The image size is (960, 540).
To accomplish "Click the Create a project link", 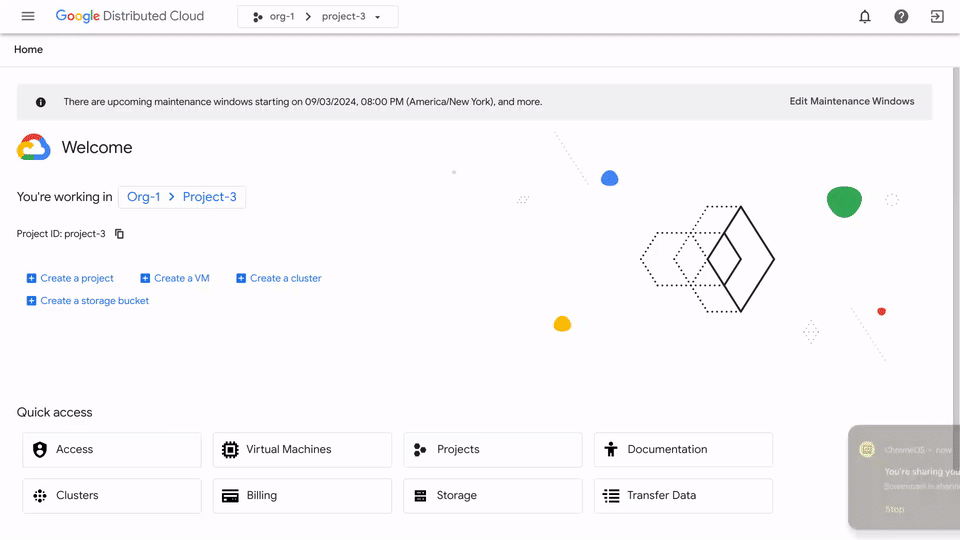I will click(77, 279).
